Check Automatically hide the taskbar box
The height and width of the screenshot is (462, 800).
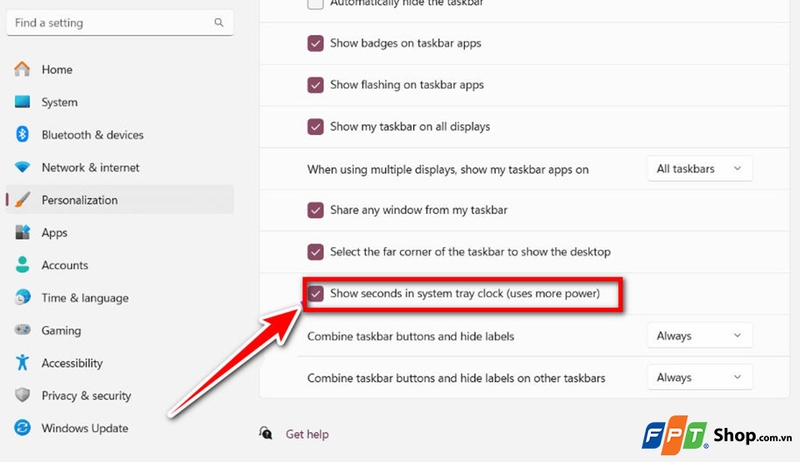pyautogui.click(x=315, y=4)
